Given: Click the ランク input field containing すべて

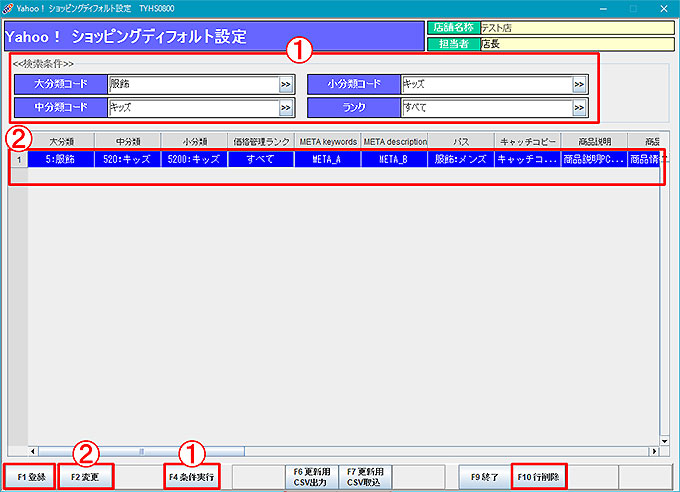Looking at the screenshot, I should pos(487,108).
